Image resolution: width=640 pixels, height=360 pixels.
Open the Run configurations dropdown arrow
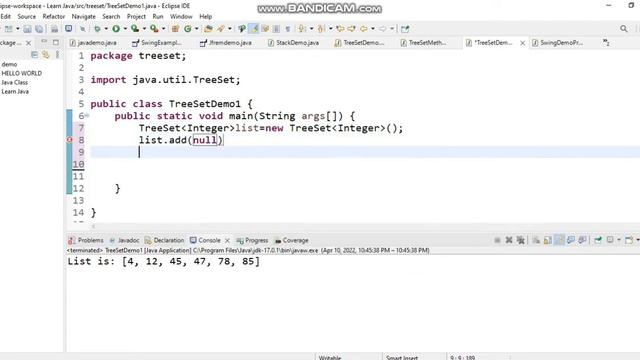click(x=125, y=29)
